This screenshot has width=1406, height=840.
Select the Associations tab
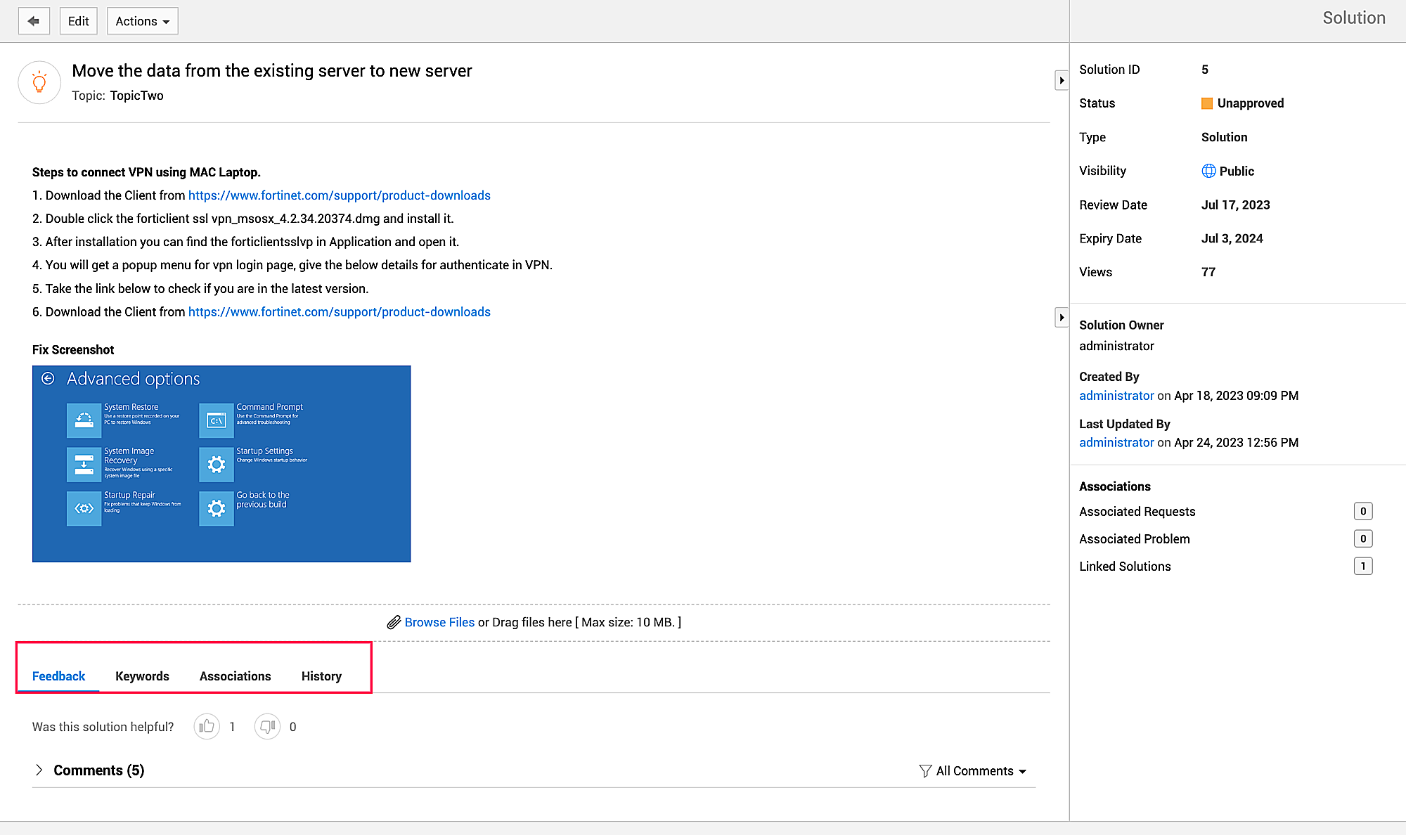pyautogui.click(x=235, y=676)
